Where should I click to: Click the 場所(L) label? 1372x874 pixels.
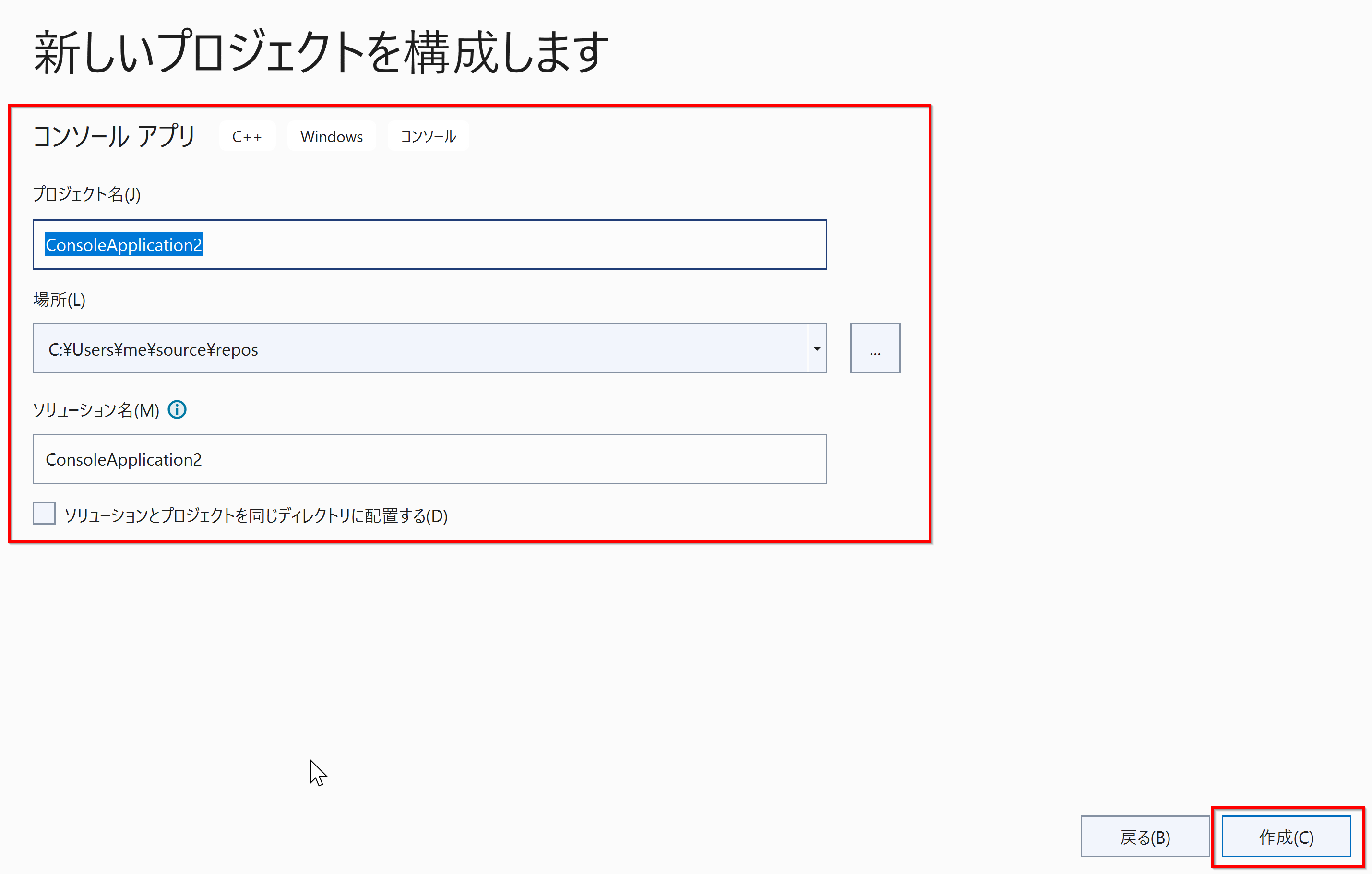pos(59,299)
